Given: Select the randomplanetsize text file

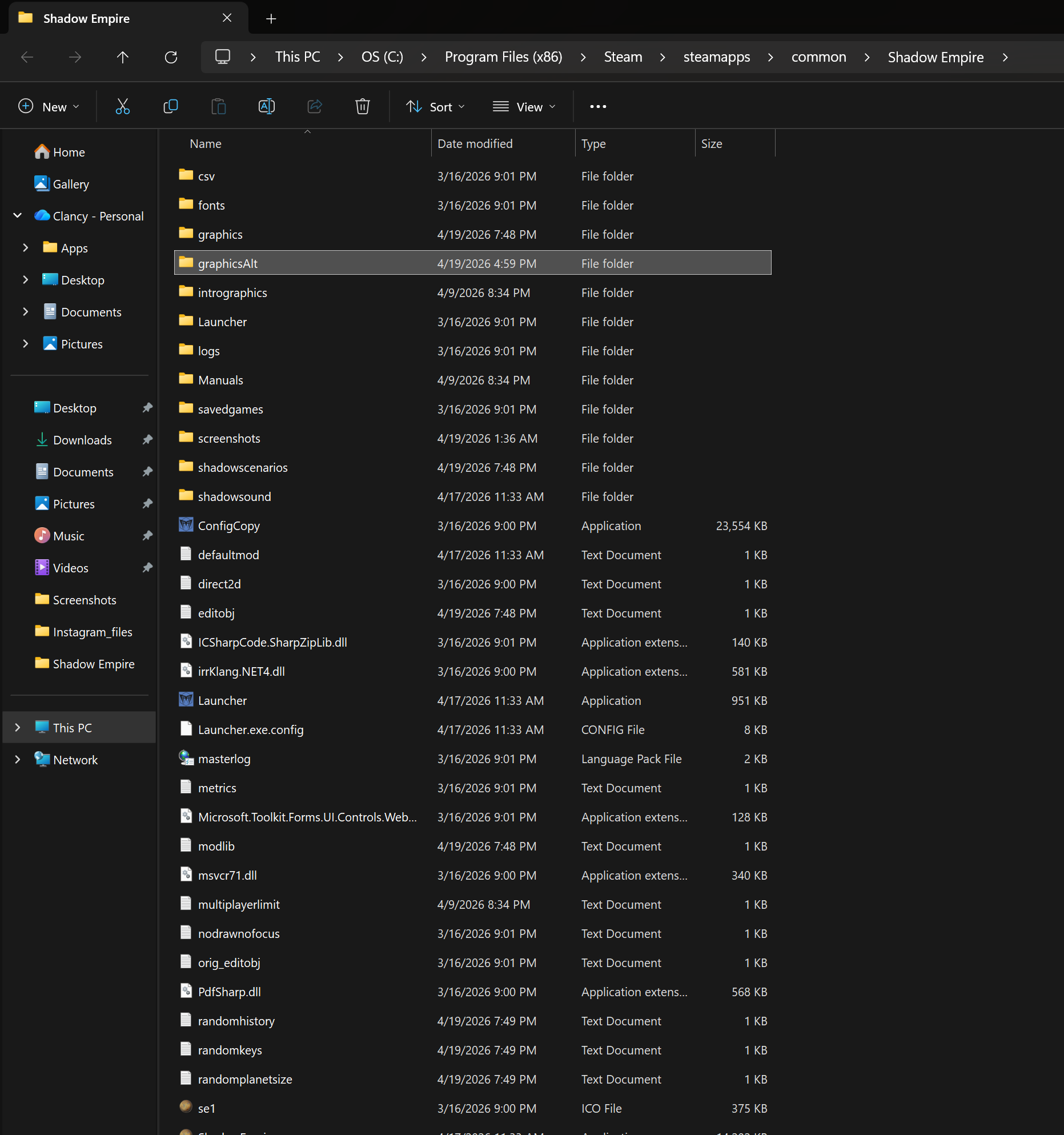Looking at the screenshot, I should tap(472, 1078).
